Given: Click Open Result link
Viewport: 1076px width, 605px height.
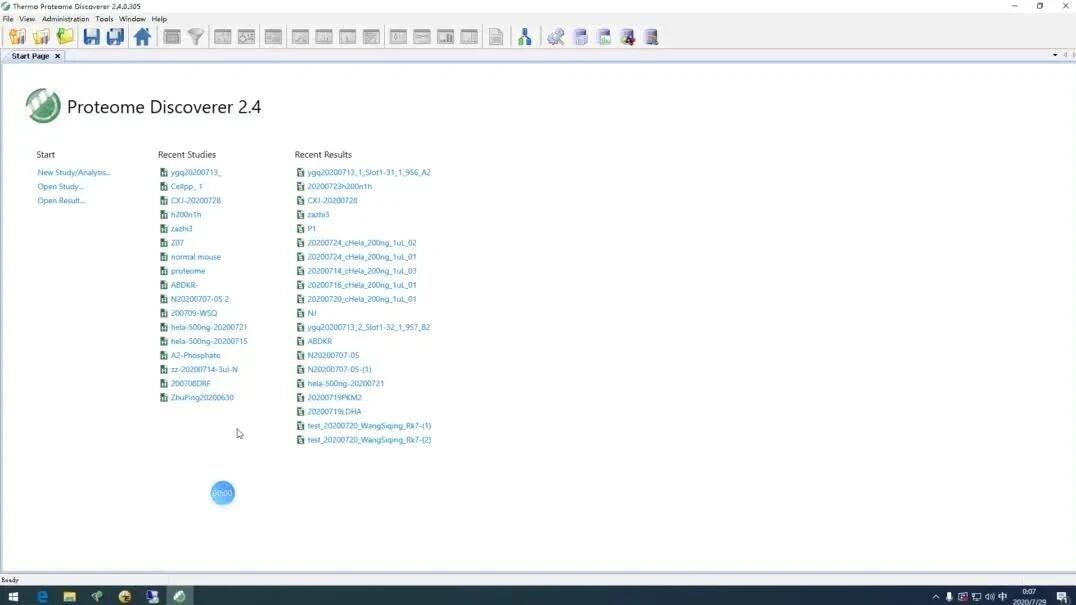Looking at the screenshot, I should click(x=61, y=200).
